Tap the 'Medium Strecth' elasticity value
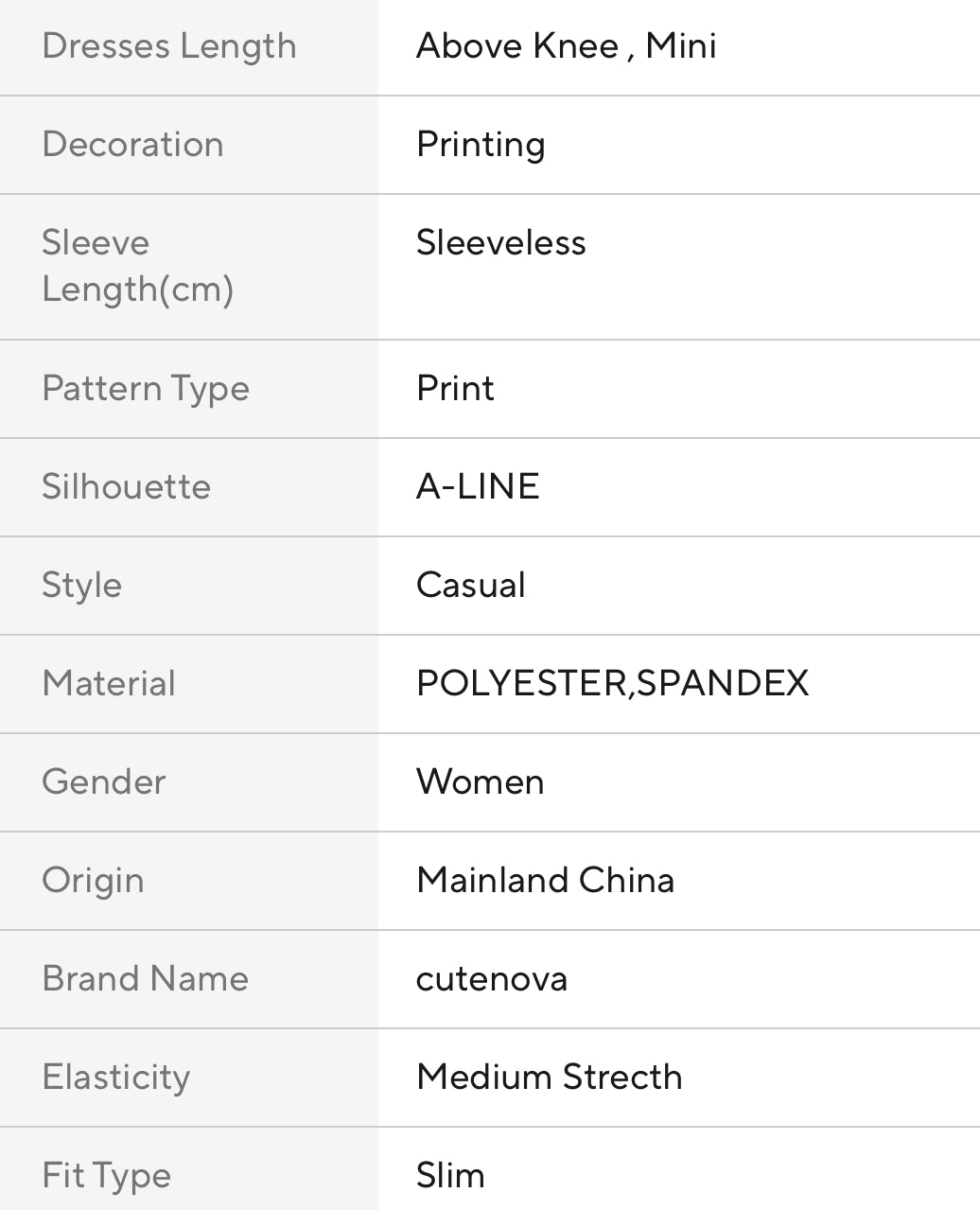Viewport: 980px width, 1210px height. (x=549, y=1078)
